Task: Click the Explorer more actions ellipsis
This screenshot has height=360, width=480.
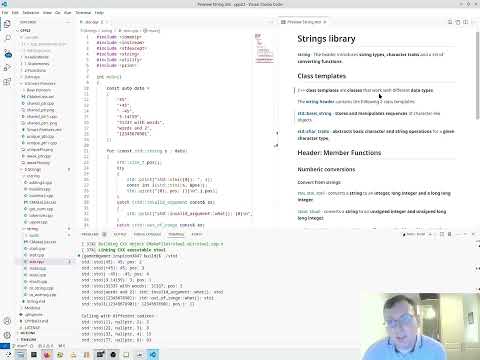Action: pyautogui.click(x=68, y=22)
